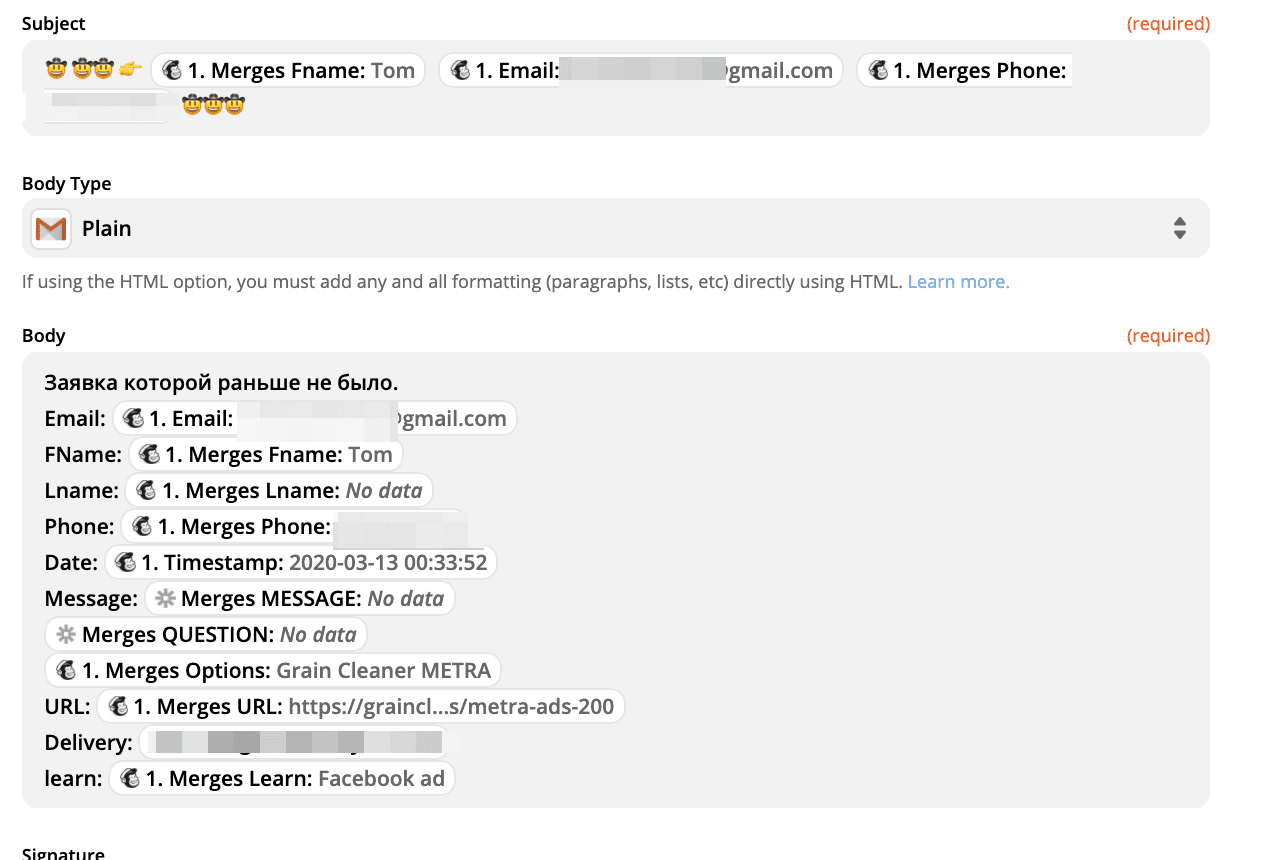Click the gear icon beside Merges QUESTION
1278x860 pixels.
pyautogui.click(x=66, y=635)
